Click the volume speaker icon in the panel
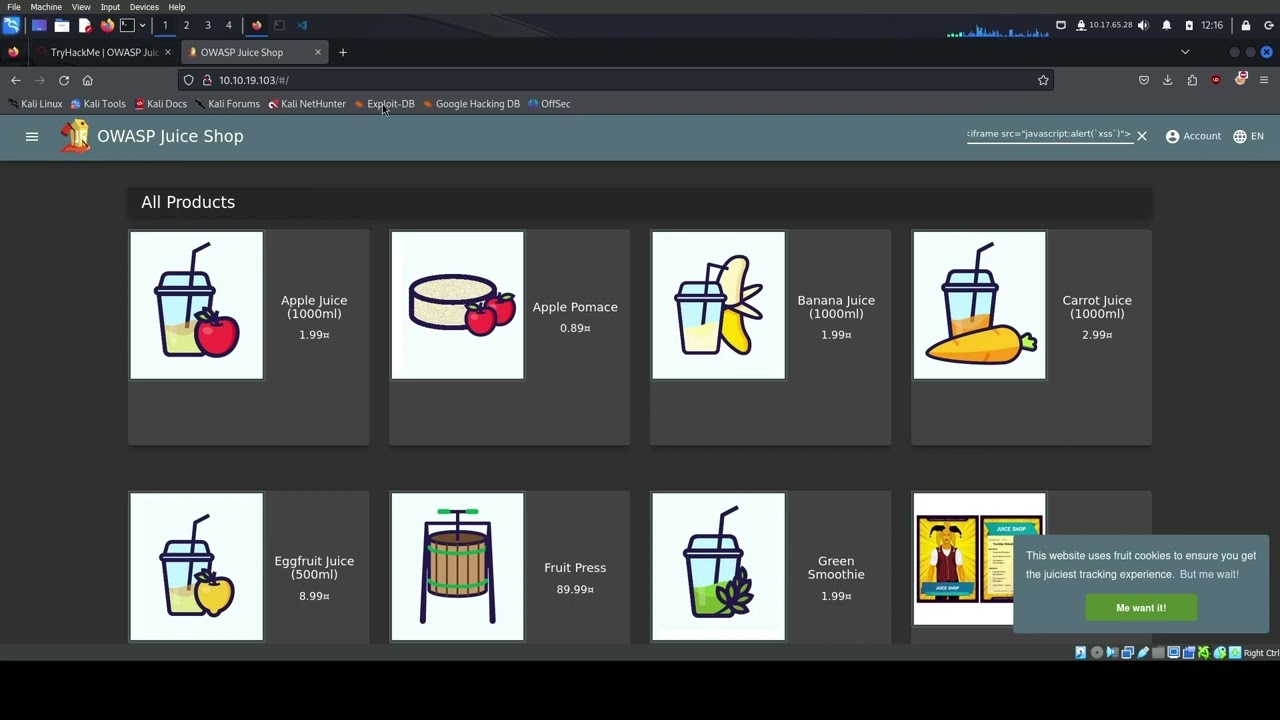This screenshot has width=1280, height=720. point(1143,25)
